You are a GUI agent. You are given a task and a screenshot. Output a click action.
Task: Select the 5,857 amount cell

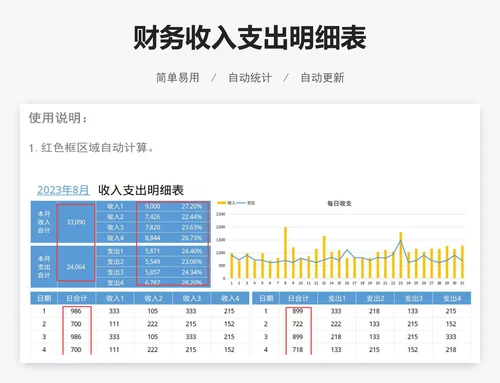pos(152,272)
